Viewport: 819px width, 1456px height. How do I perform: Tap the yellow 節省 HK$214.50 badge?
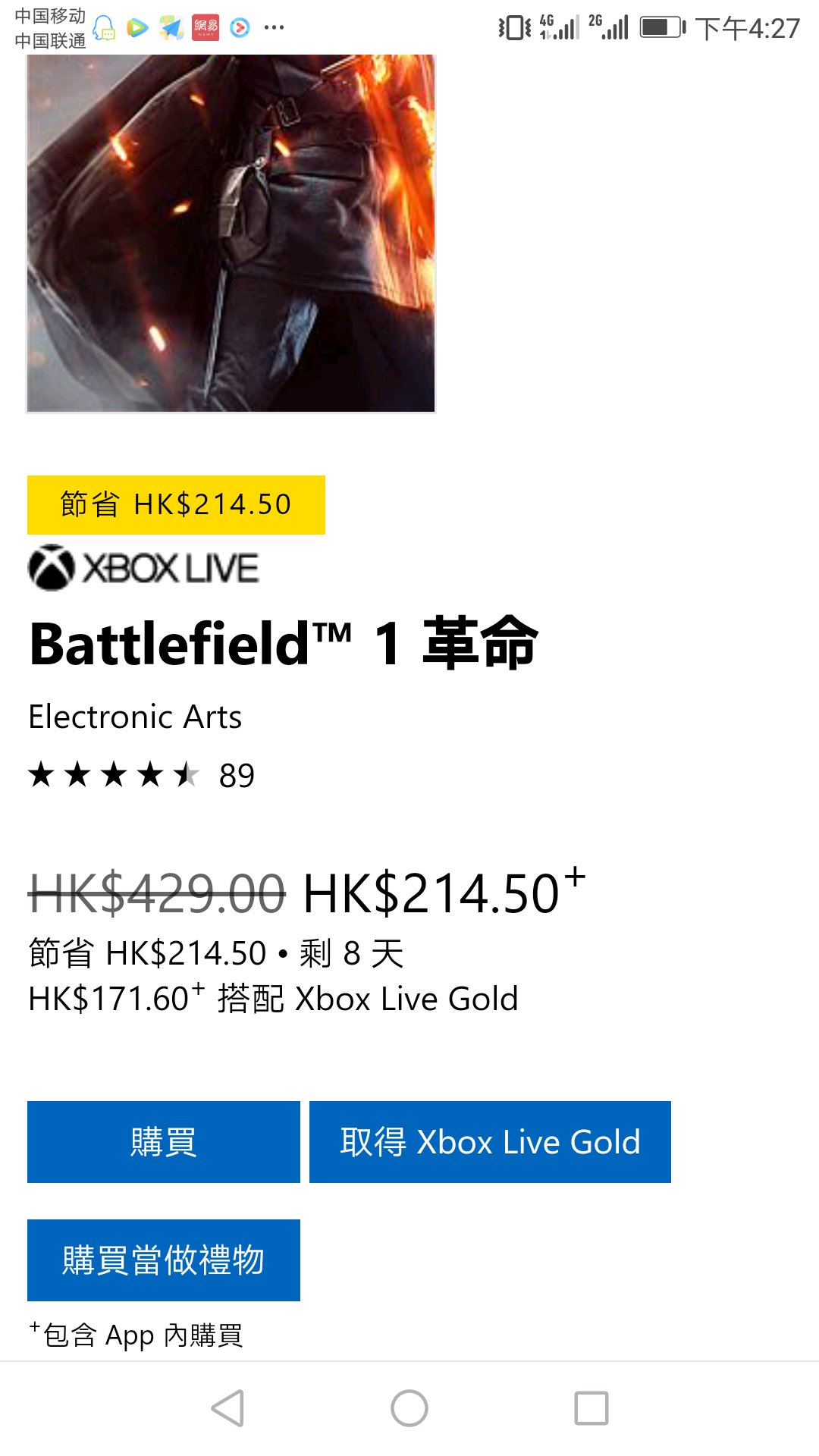pyautogui.click(x=176, y=504)
